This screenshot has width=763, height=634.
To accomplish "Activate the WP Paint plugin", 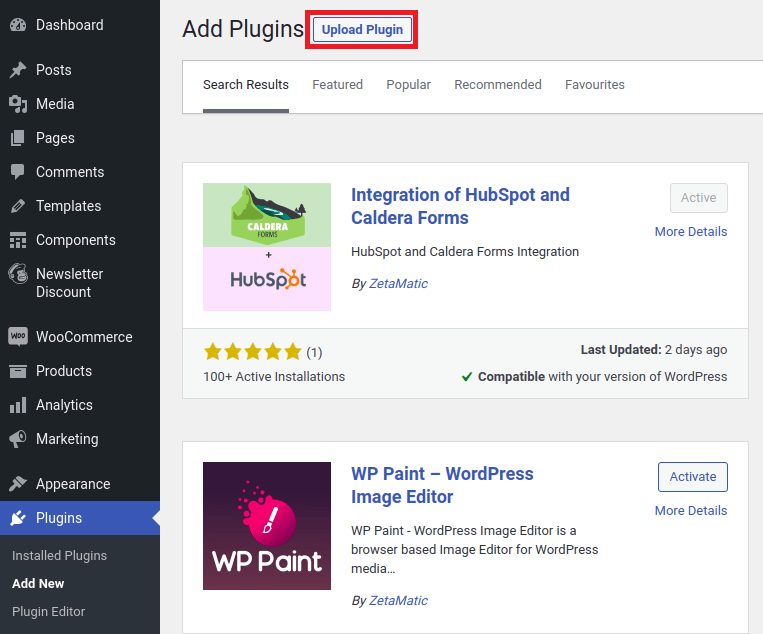I will click(x=692, y=477).
